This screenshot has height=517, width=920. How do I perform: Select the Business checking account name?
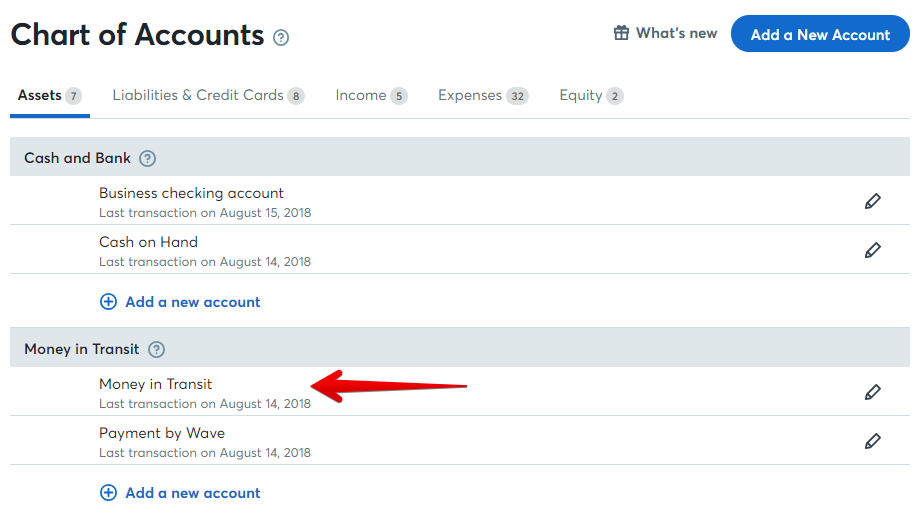[191, 193]
